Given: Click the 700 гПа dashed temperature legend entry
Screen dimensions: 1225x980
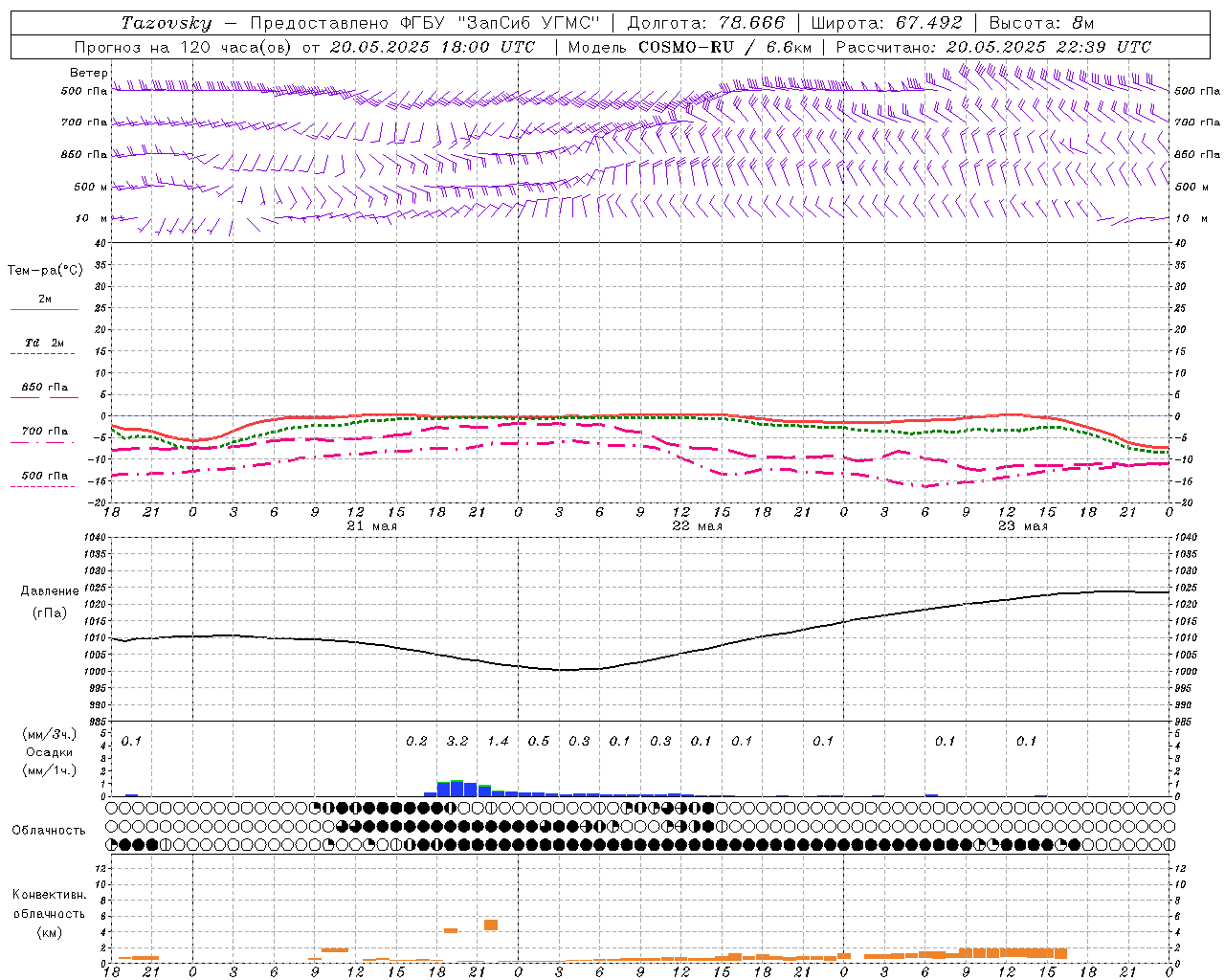Looking at the screenshot, I should pos(44,434).
